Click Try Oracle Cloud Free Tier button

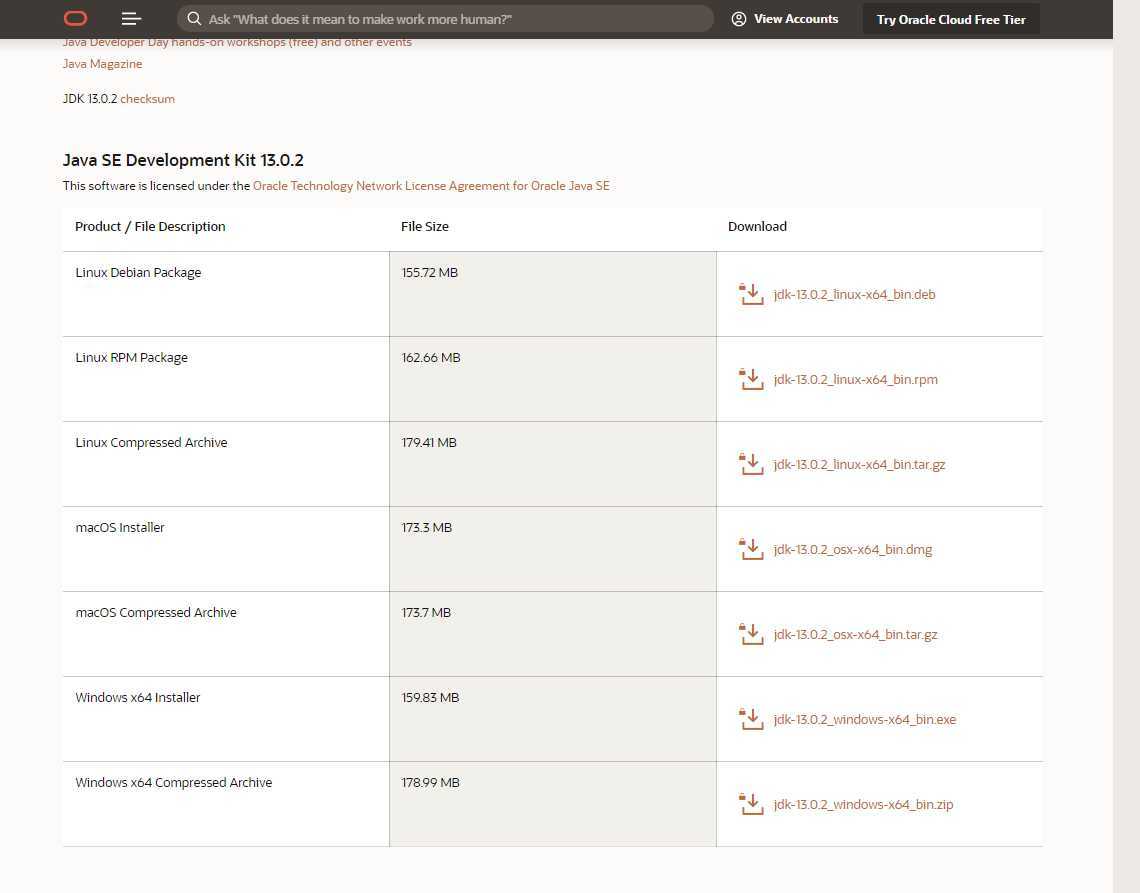(x=951, y=20)
